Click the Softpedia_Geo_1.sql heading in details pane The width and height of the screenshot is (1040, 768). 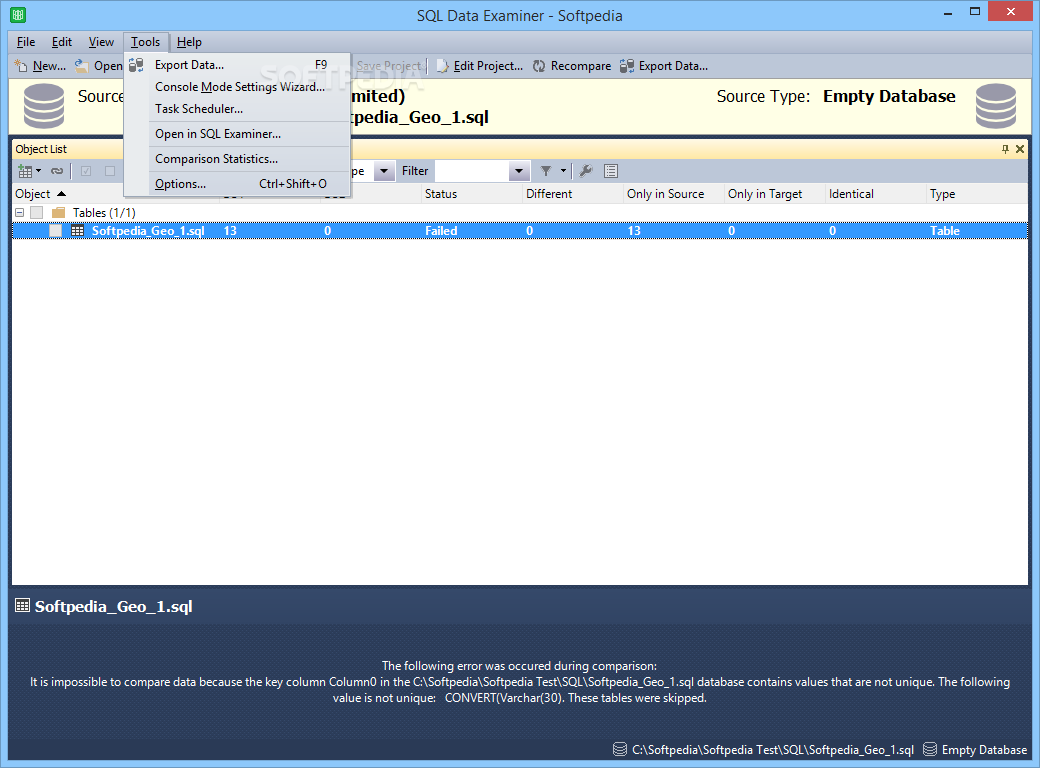(113, 606)
